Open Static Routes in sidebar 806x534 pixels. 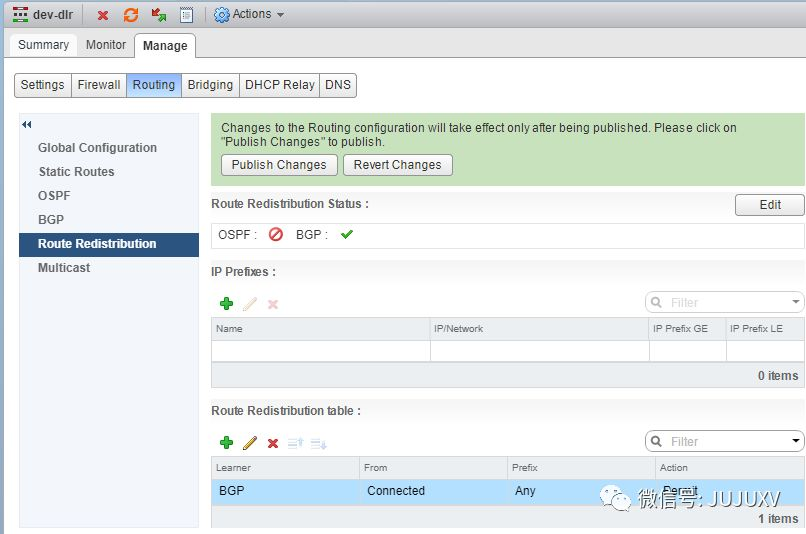76,172
